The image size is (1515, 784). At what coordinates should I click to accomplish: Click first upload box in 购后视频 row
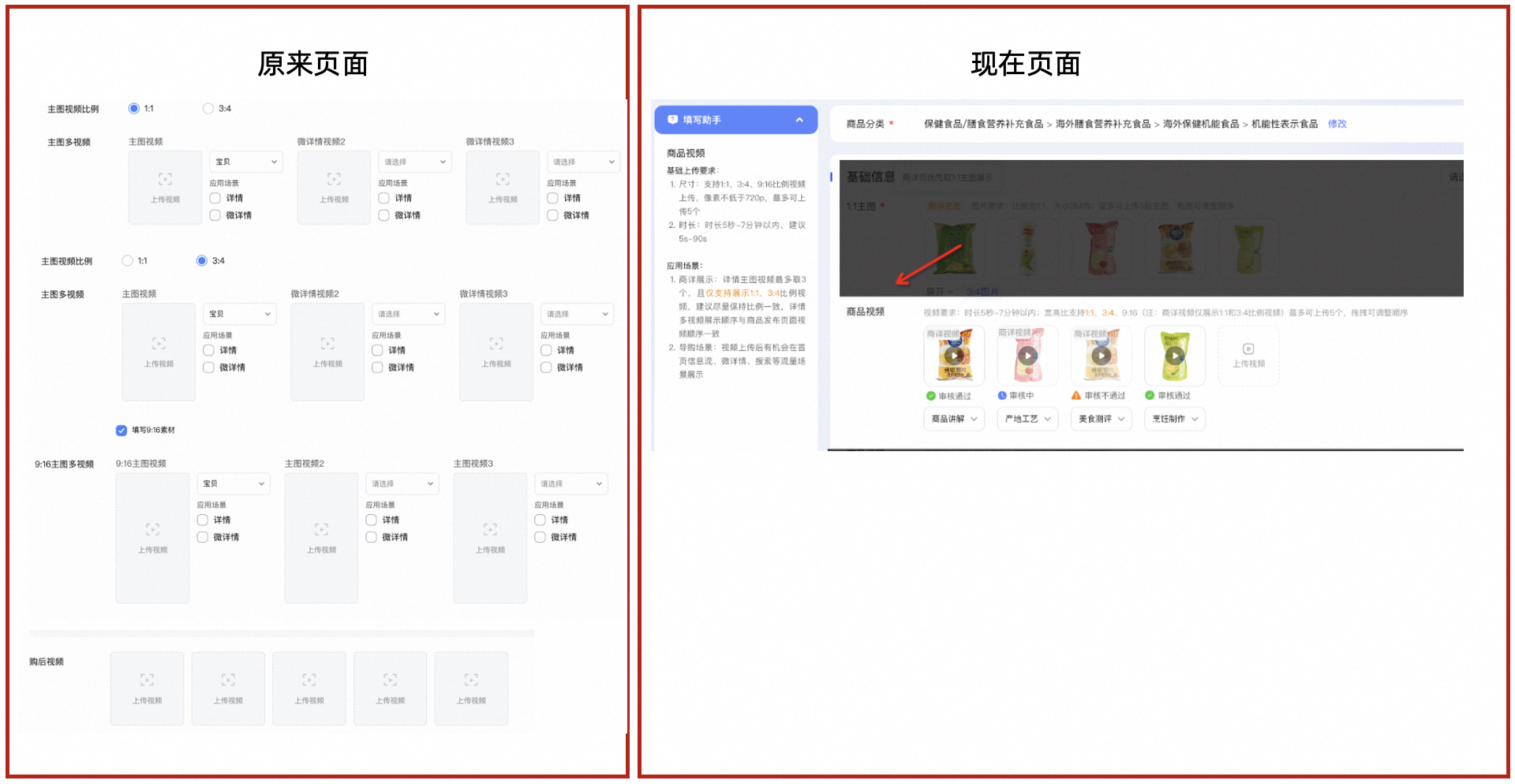click(x=147, y=689)
